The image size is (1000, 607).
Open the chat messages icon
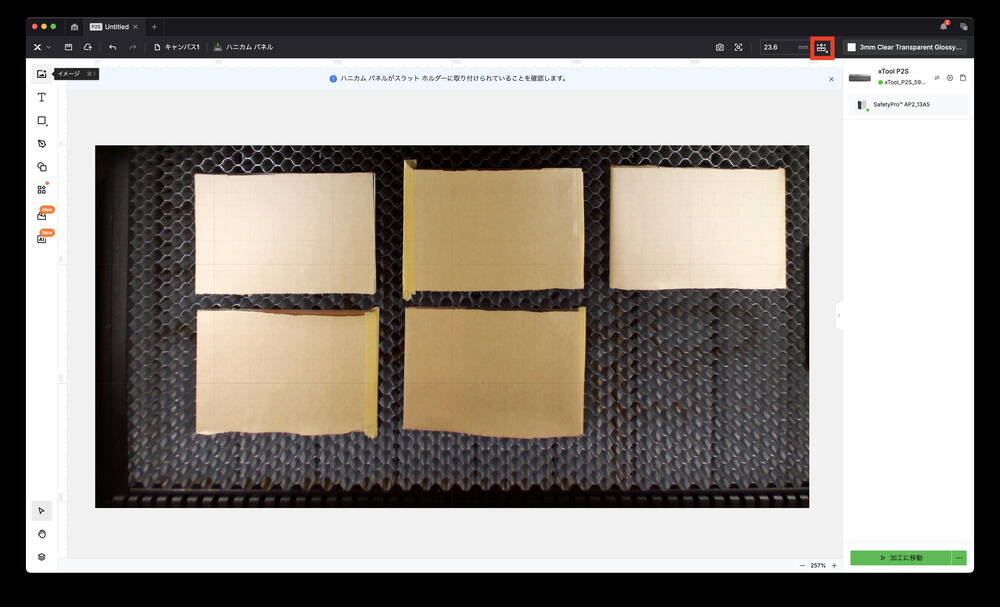[x=963, y=27]
